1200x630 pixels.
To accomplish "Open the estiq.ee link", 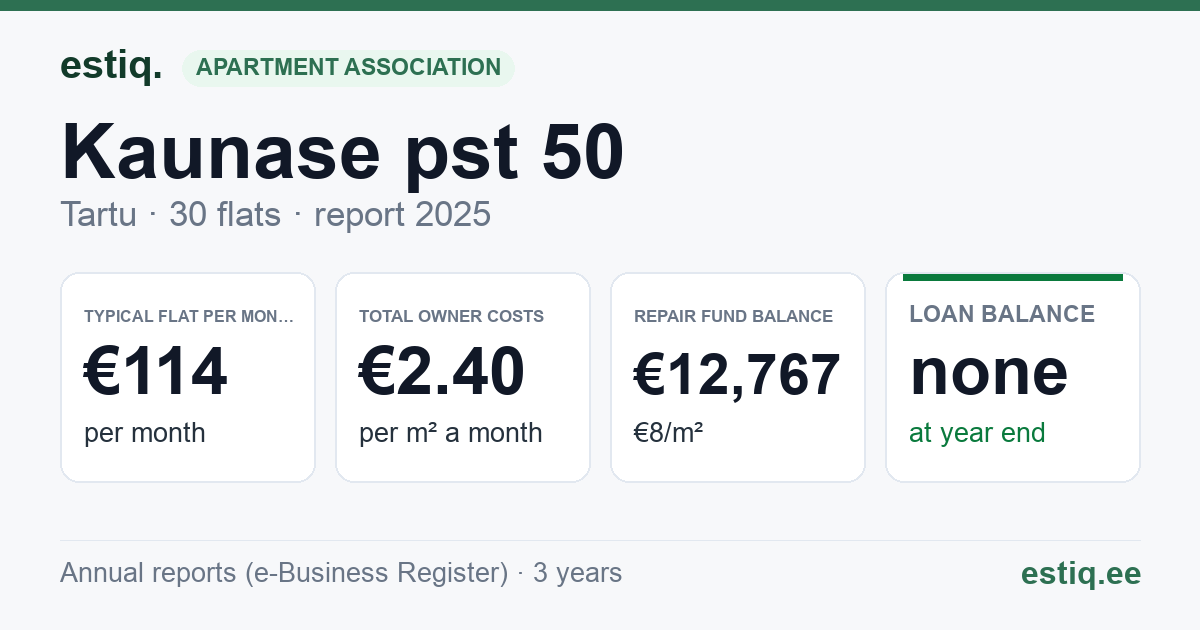I will pos(1080,573).
